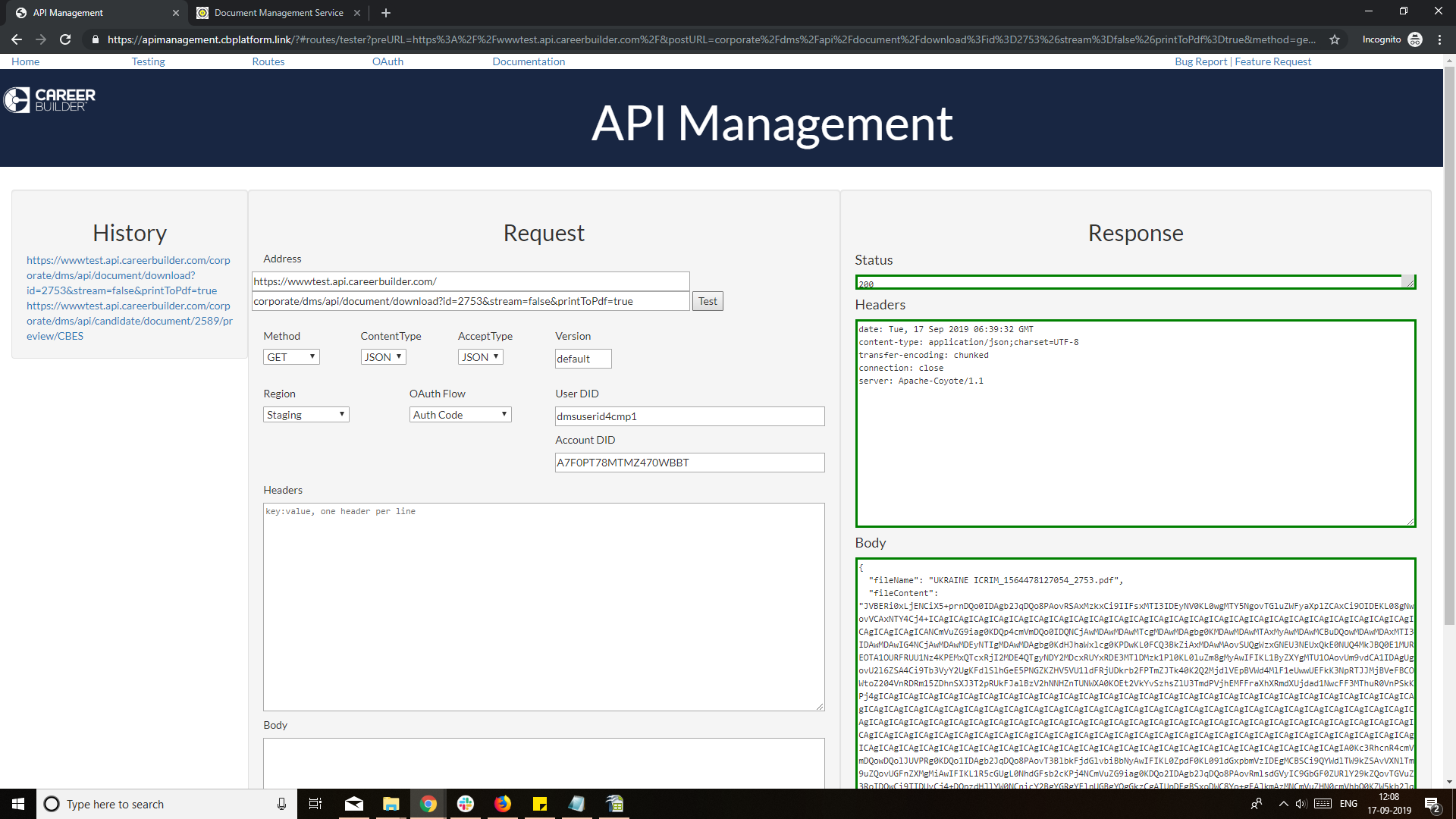
Task: Click the Bug Report link
Action: (x=1200, y=61)
